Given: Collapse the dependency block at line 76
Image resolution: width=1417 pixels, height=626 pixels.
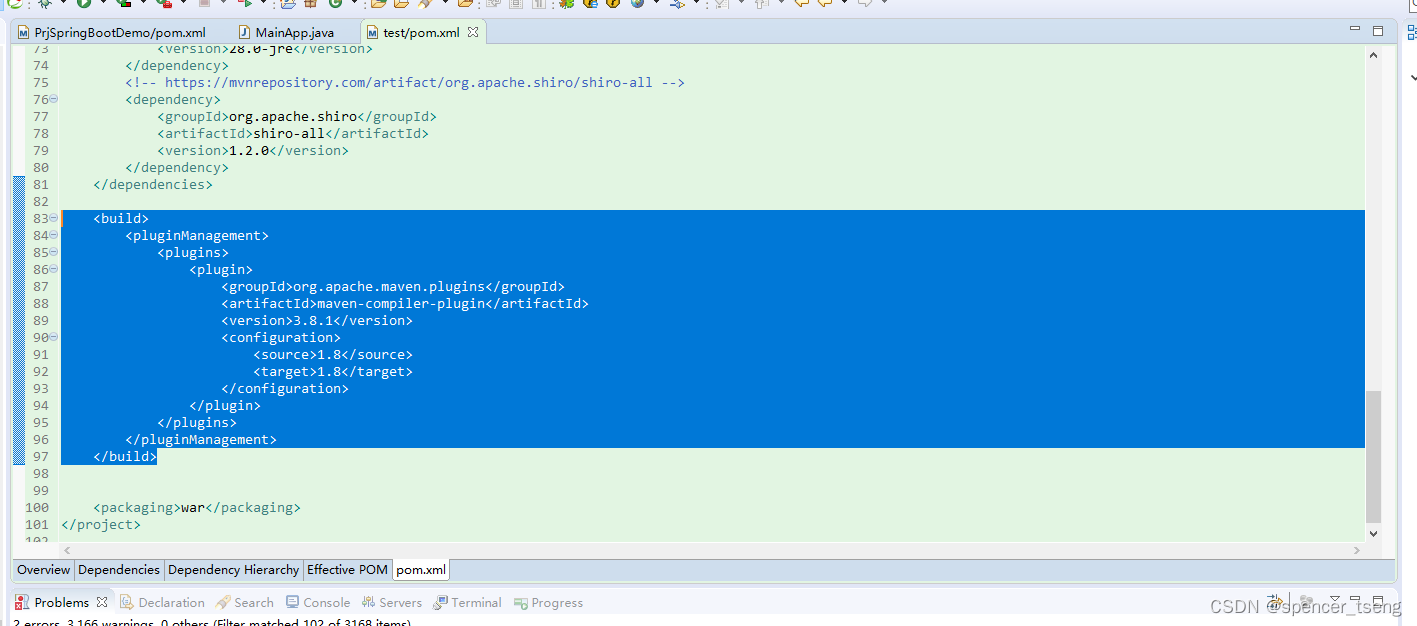Looking at the screenshot, I should pyautogui.click(x=54, y=99).
